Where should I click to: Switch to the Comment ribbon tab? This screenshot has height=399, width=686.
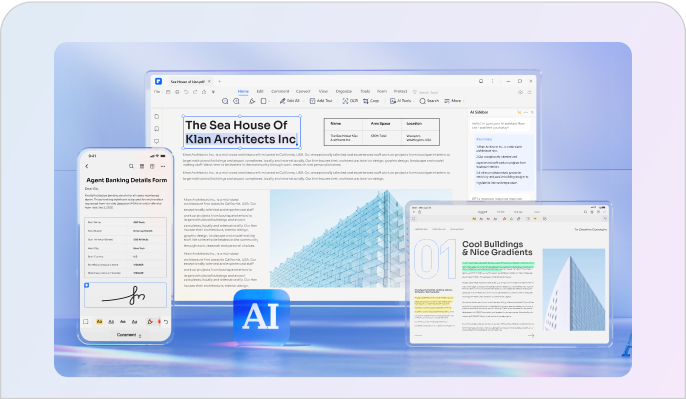coord(280,91)
